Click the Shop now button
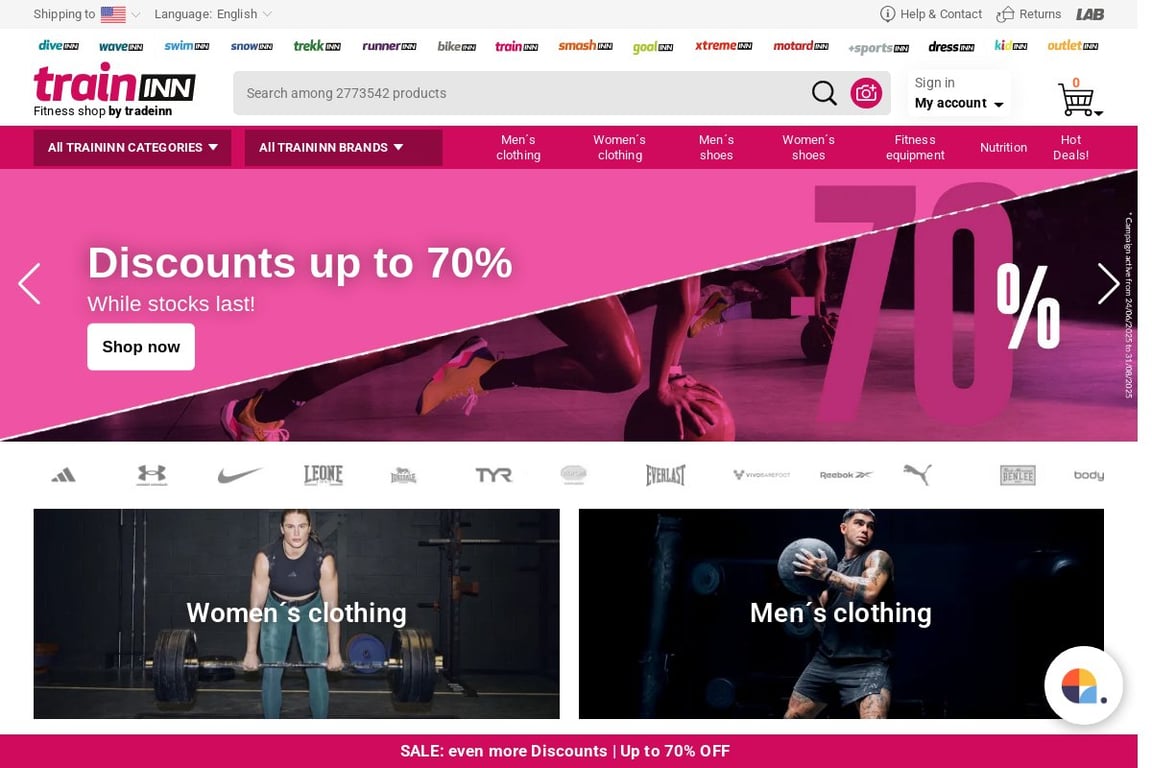This screenshot has width=1152, height=768. 141,347
